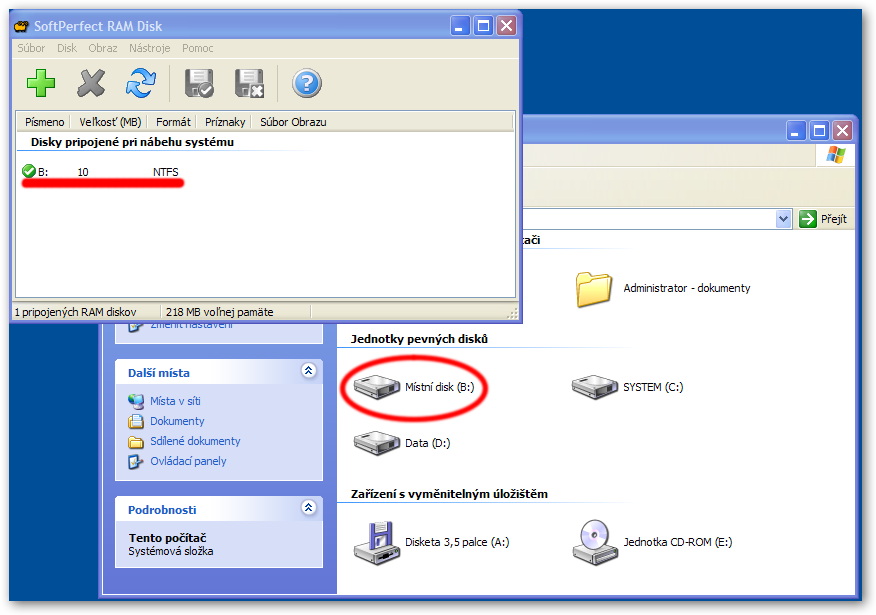Open the Dokumenty sidebar link
The image size is (876, 615).
(177, 421)
